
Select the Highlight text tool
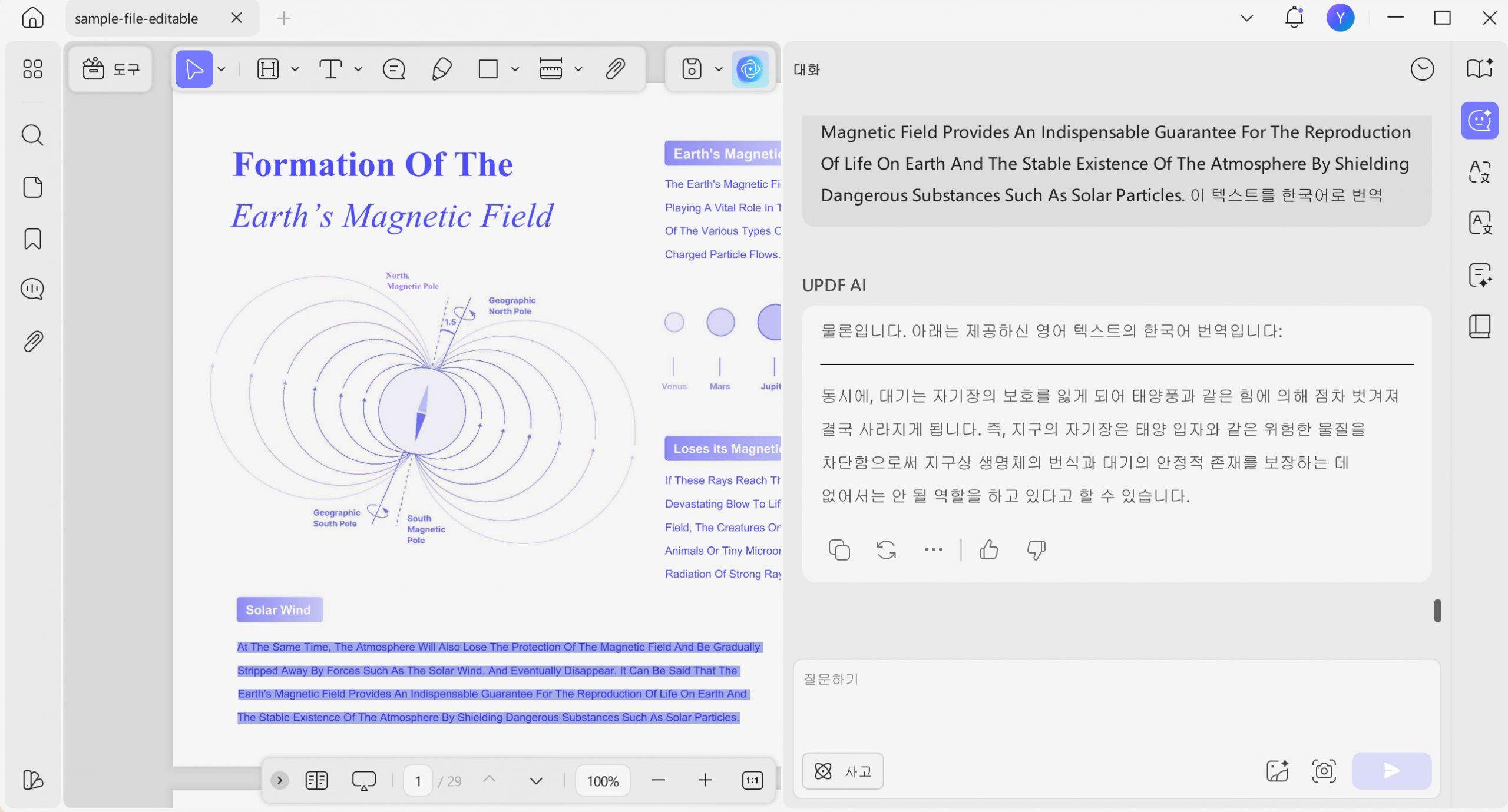268,69
